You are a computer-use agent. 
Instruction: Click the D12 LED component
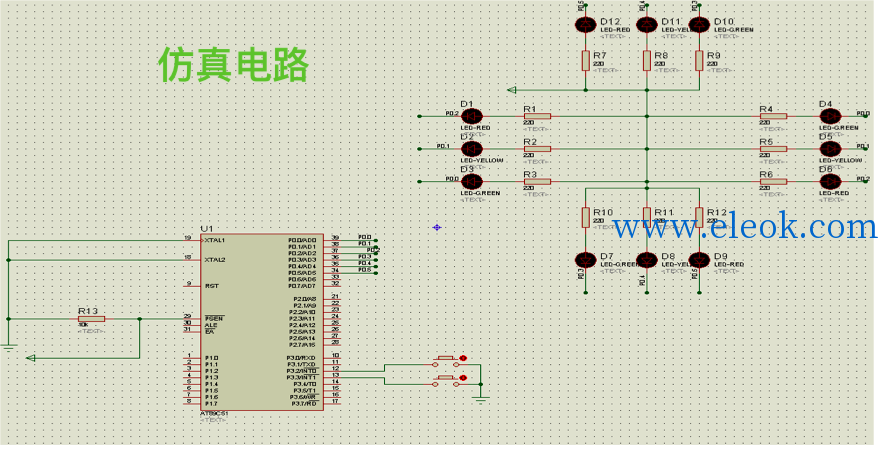(586, 25)
